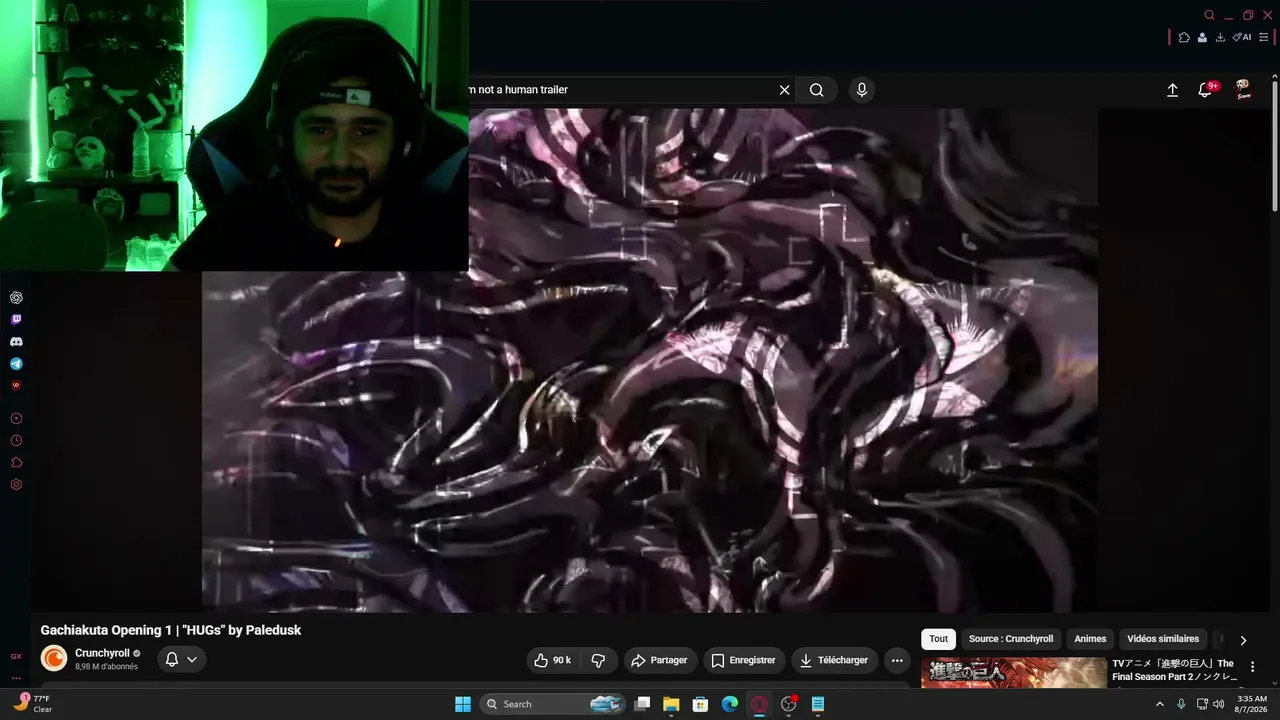Click the tray microphone icon
1280x720 pixels.
1181,704
